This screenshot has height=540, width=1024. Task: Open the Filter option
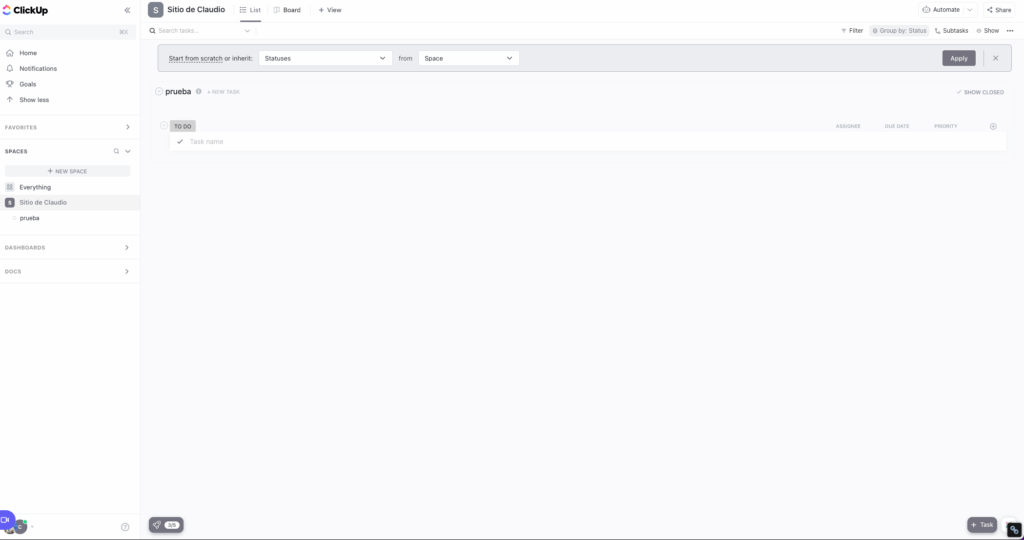(x=852, y=31)
